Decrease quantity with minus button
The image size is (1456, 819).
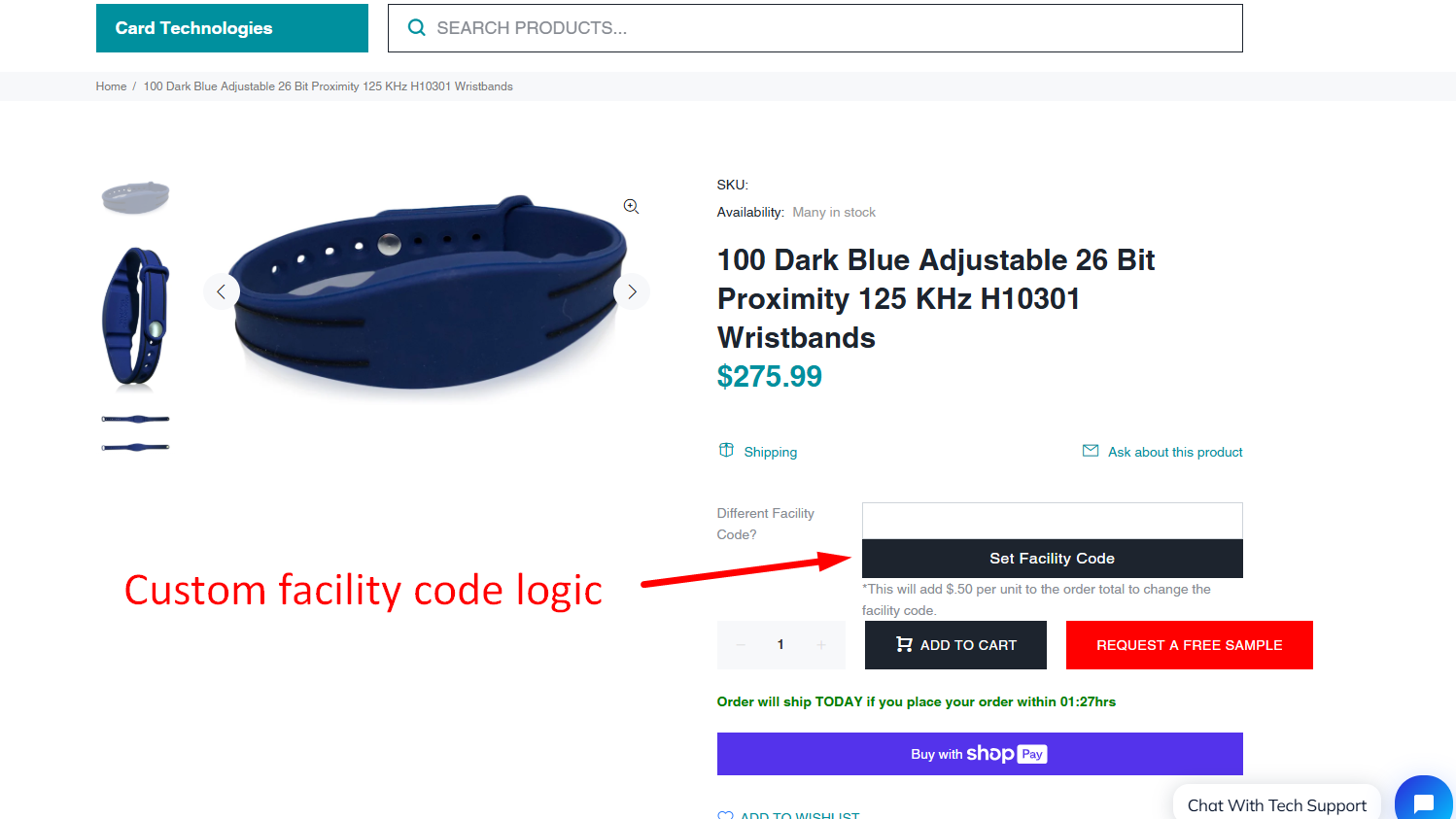(741, 645)
